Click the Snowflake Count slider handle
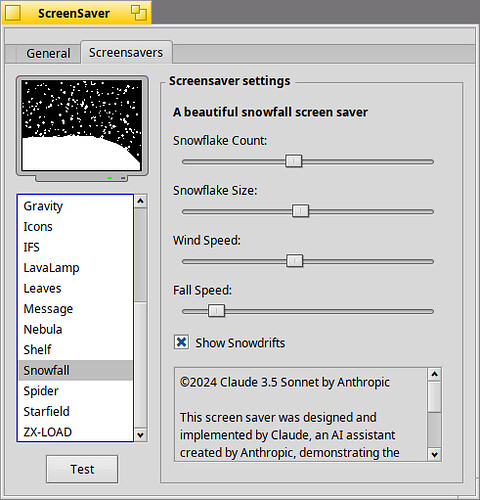 click(294, 161)
